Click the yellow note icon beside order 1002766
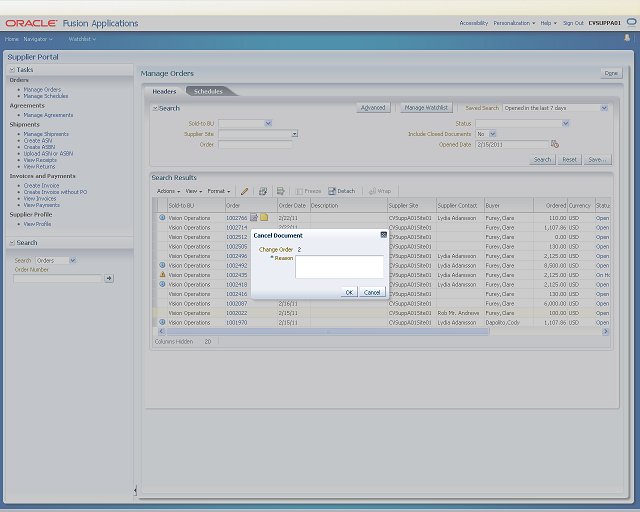 (x=264, y=217)
